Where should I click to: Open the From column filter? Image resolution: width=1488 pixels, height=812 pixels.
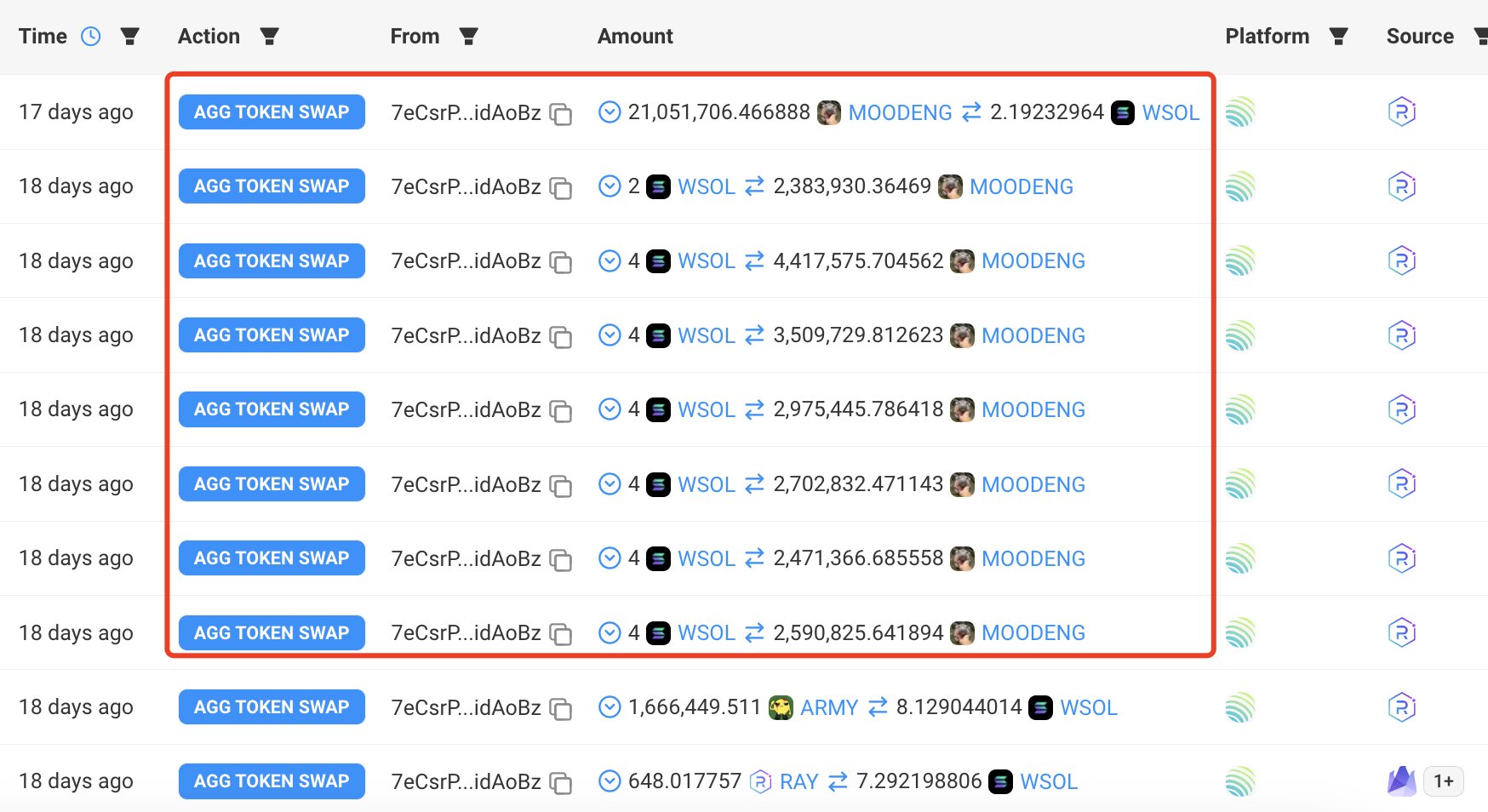(468, 37)
